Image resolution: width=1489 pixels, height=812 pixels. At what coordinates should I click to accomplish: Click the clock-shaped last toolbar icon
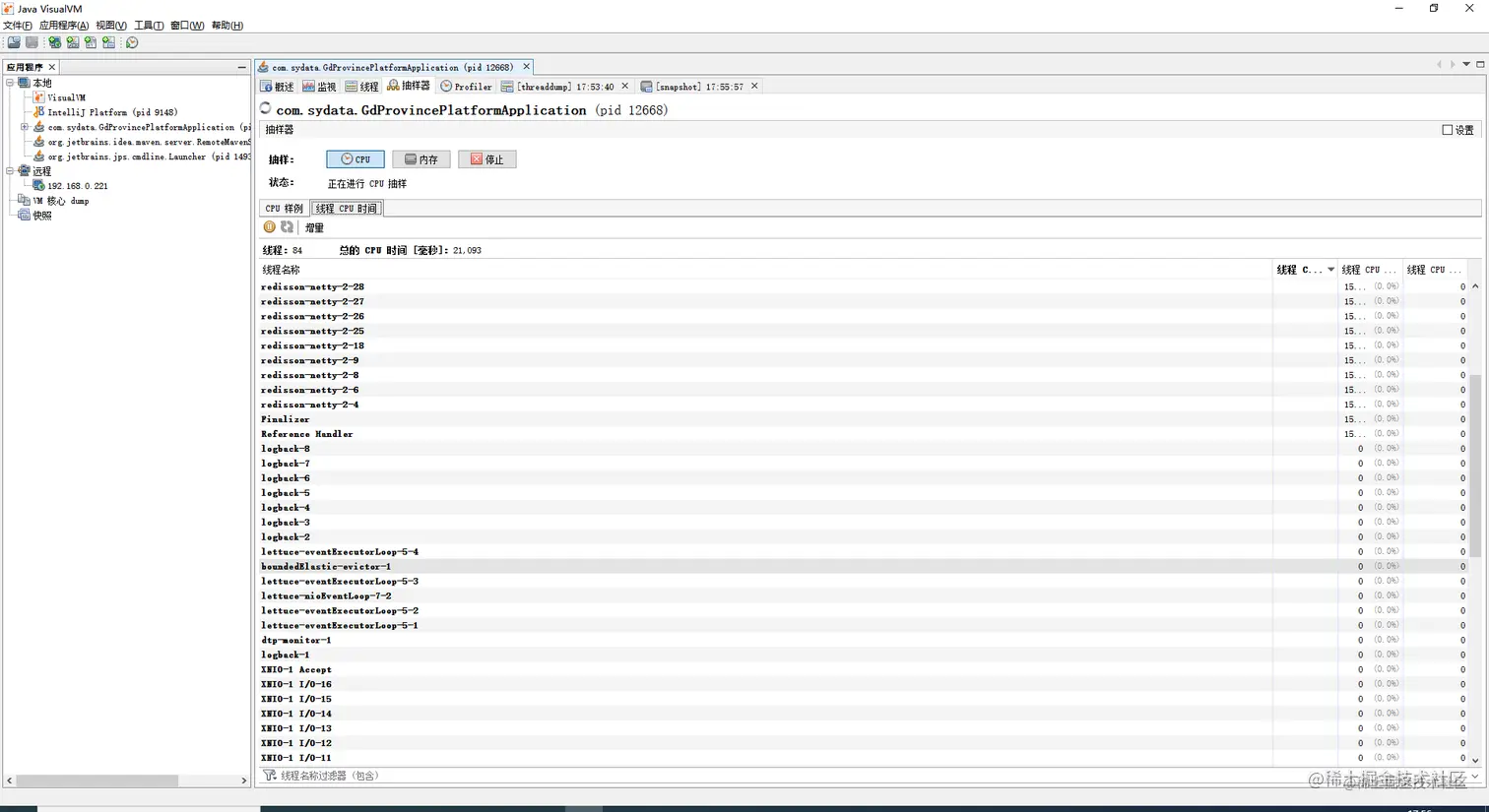coord(132,42)
